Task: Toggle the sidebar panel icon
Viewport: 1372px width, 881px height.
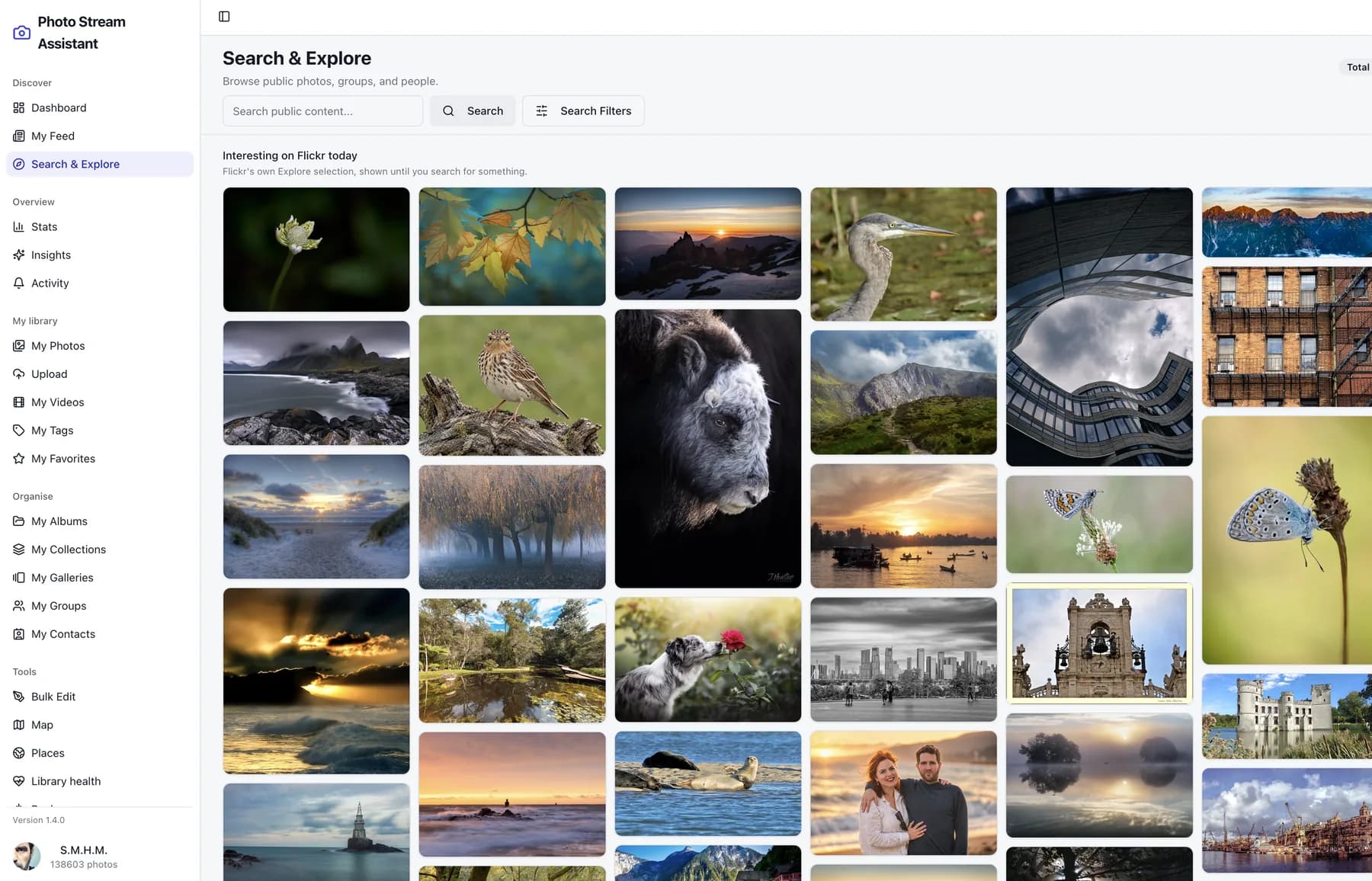Action: (x=224, y=17)
